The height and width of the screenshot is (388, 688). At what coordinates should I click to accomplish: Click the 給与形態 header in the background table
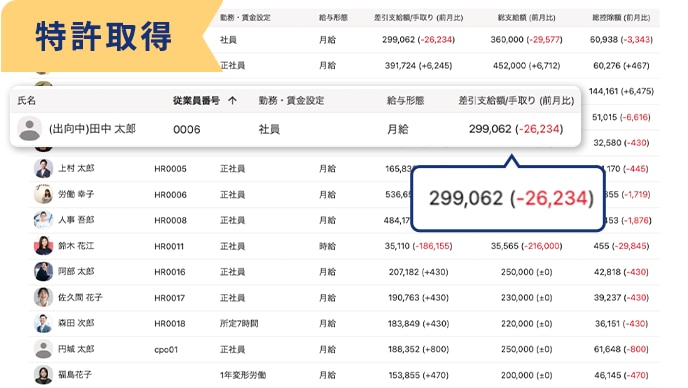[x=333, y=18]
